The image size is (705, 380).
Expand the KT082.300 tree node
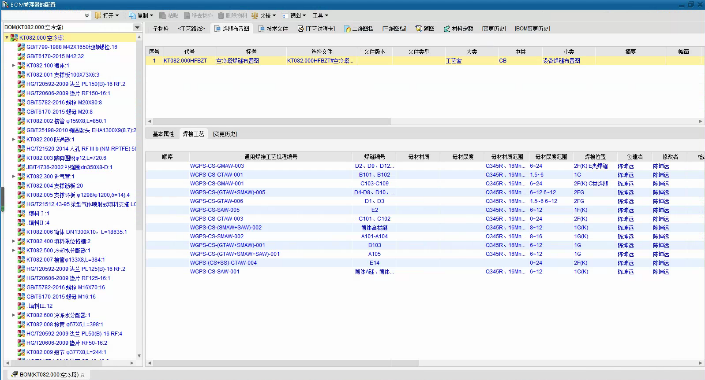click(13, 176)
